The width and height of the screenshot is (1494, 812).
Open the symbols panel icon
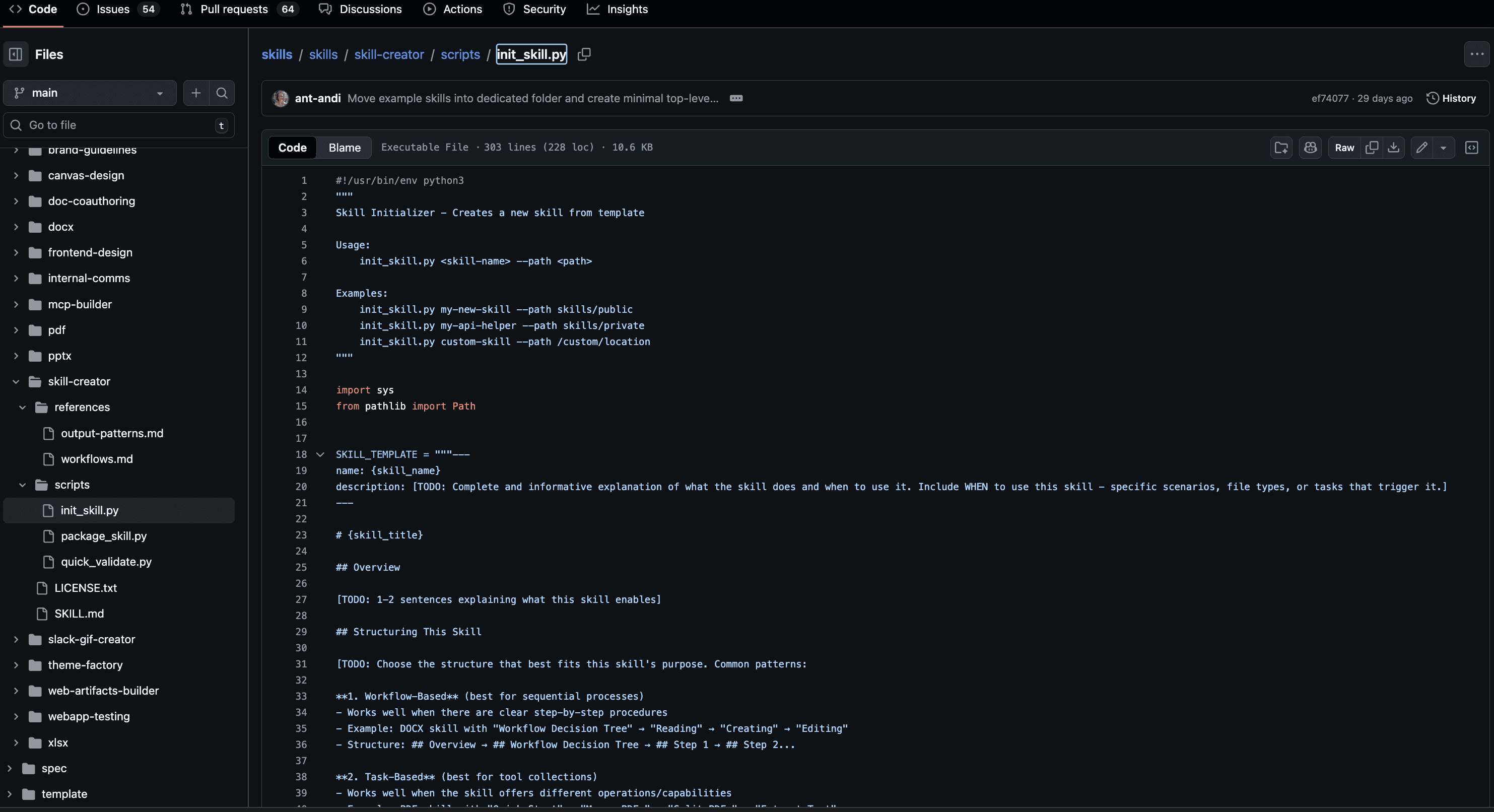pos(1471,147)
